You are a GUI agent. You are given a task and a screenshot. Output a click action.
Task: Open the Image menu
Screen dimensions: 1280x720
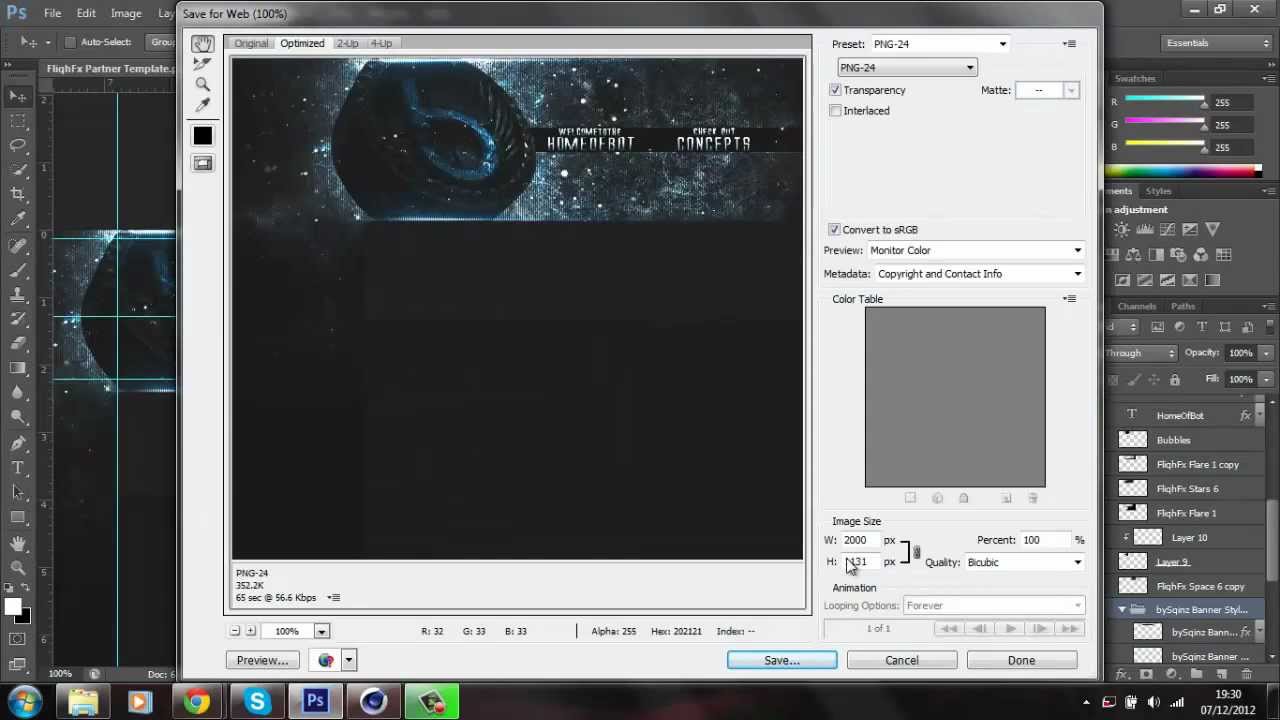[126, 13]
